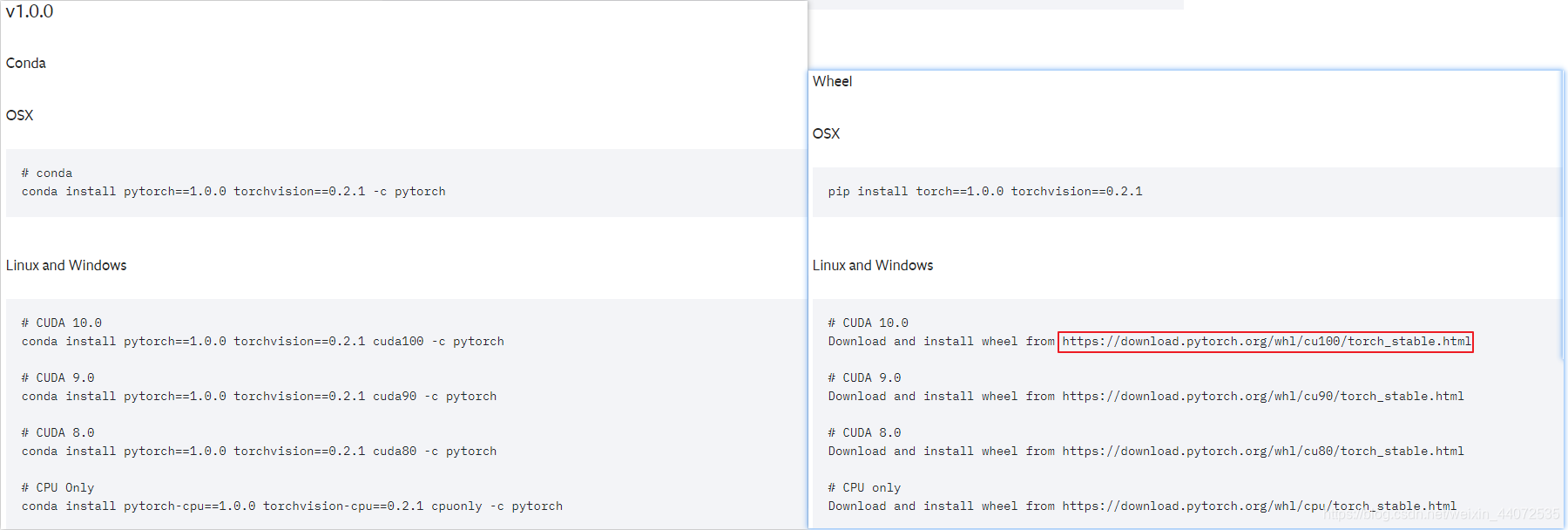Click the v1.0.0 version heading
This screenshot has width=1568, height=530.
pyautogui.click(x=30, y=11)
